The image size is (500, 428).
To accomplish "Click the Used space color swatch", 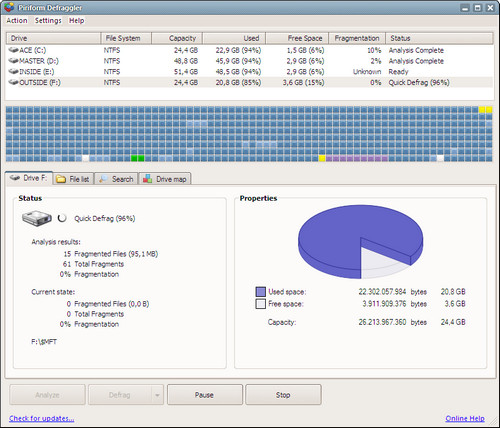I will click(261, 292).
